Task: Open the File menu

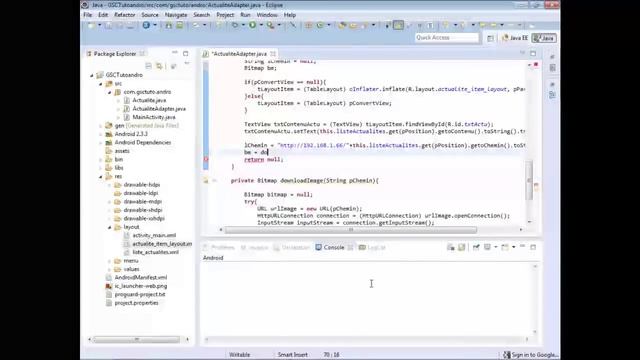Action: [x=88, y=15]
